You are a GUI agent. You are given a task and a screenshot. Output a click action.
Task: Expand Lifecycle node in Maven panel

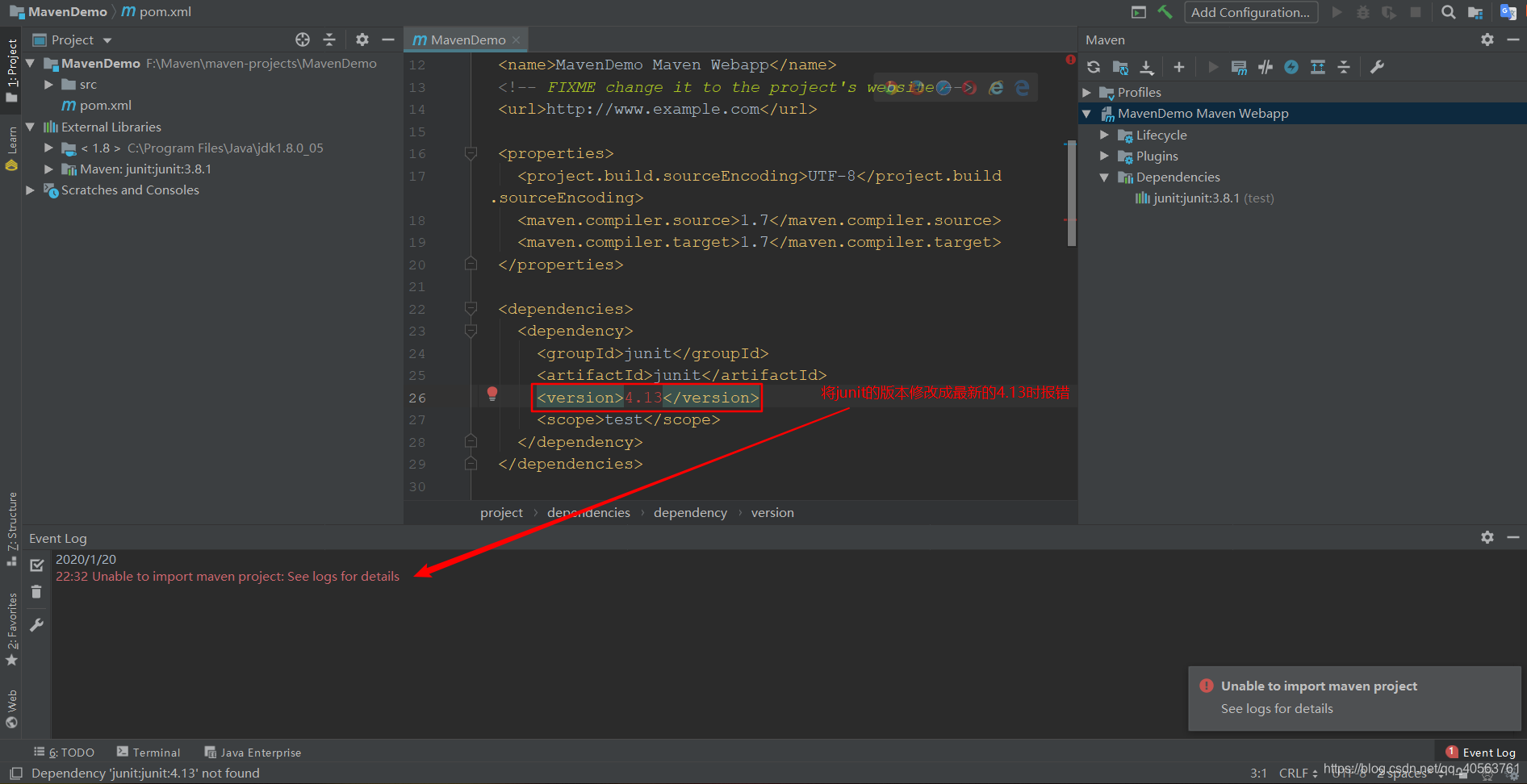click(1105, 135)
